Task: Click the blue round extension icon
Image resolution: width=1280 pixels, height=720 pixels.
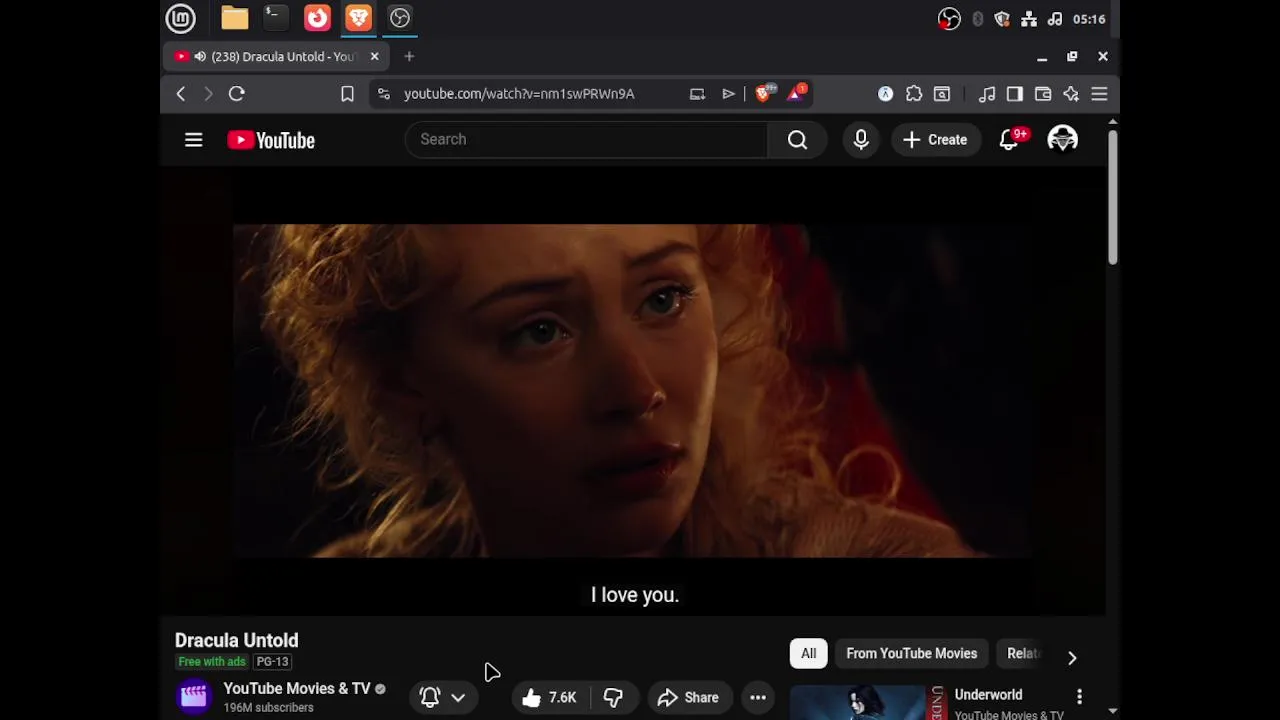Action: pos(886,94)
